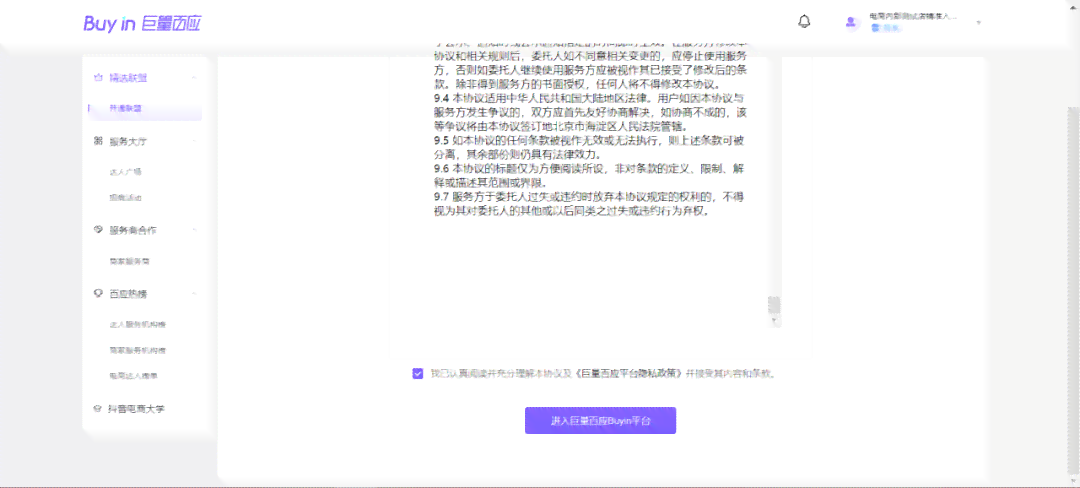Click the page vertical scrollbar on right edge
The width and height of the screenshot is (1080, 488).
pos(1074,289)
